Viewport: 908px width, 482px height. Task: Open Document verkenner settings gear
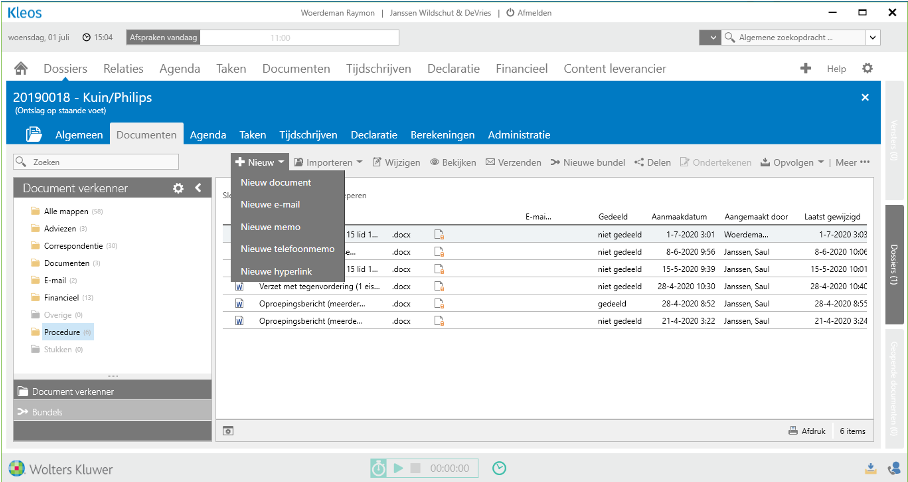(x=178, y=188)
